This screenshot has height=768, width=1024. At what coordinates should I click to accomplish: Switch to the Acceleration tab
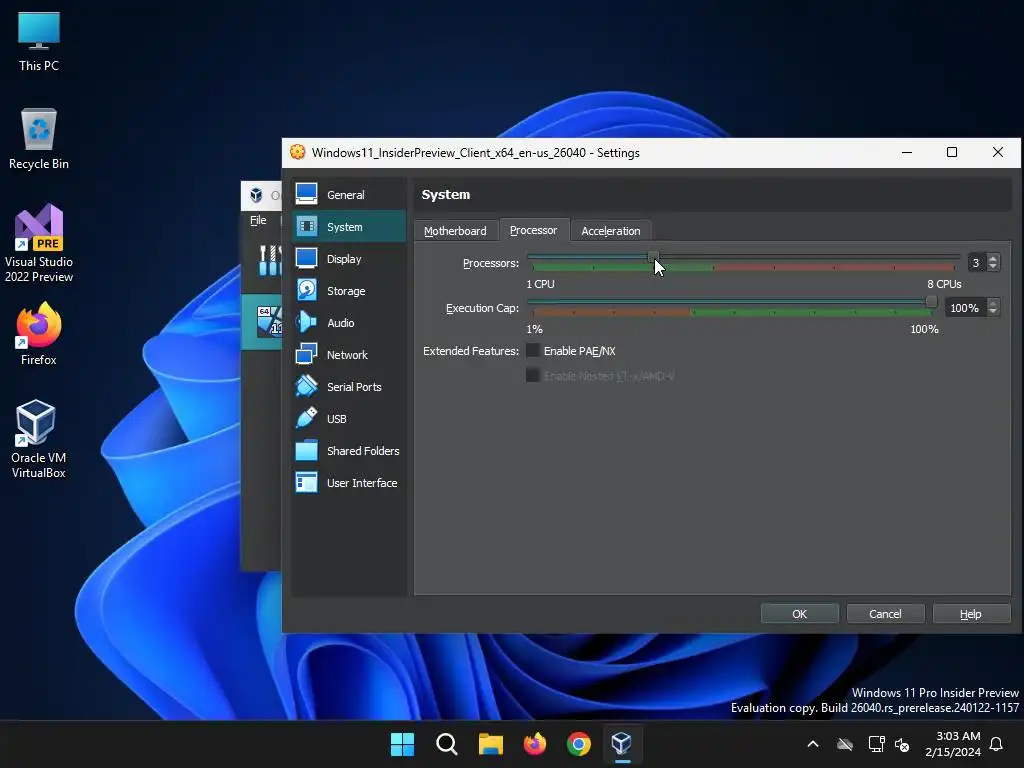611,231
